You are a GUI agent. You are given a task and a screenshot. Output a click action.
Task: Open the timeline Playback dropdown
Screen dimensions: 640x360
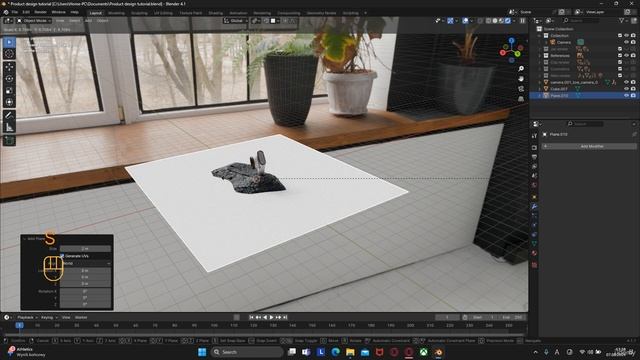coord(27,317)
